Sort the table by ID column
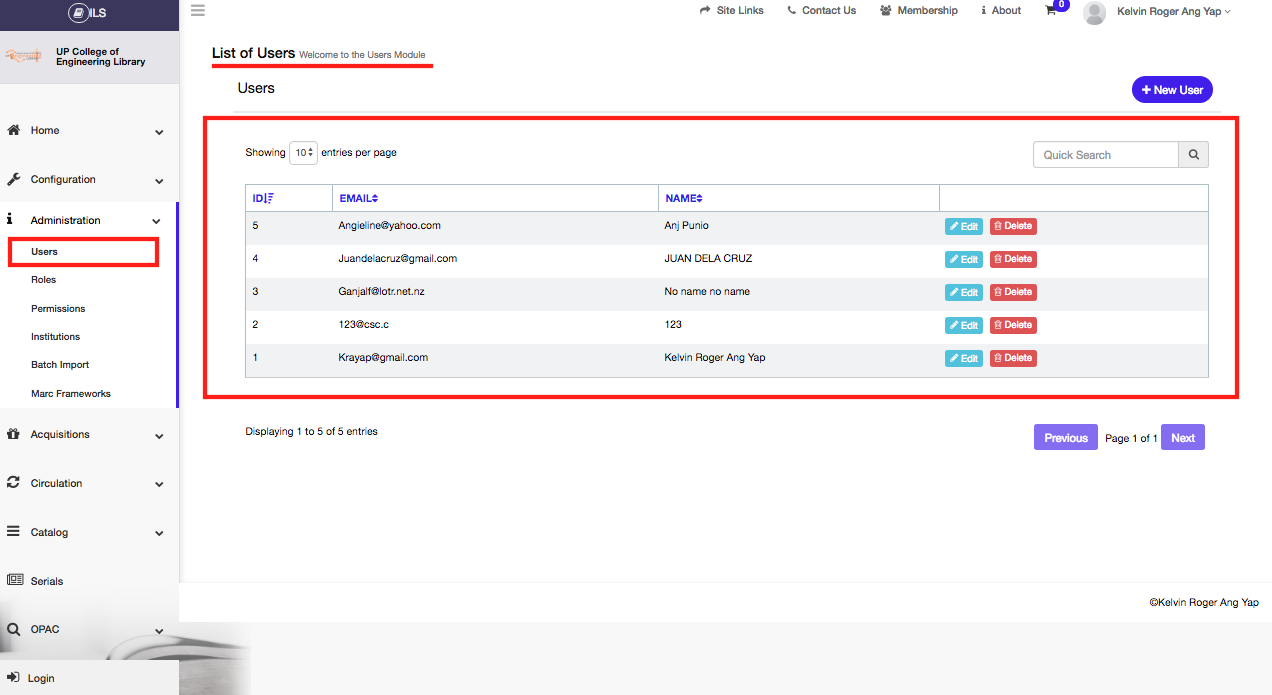 tap(263, 198)
